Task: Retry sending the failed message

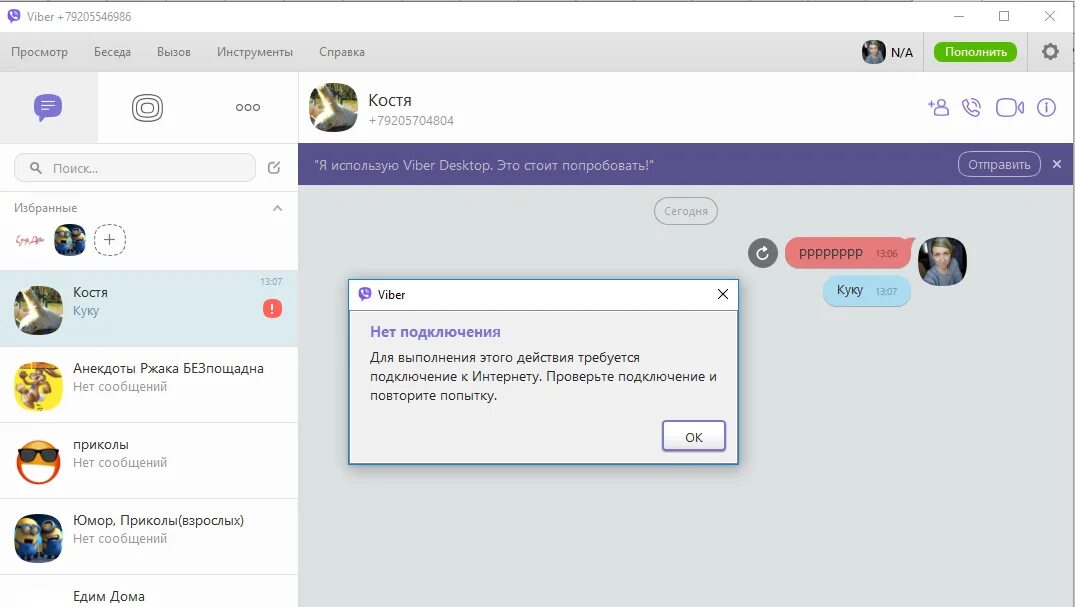Action: click(762, 253)
